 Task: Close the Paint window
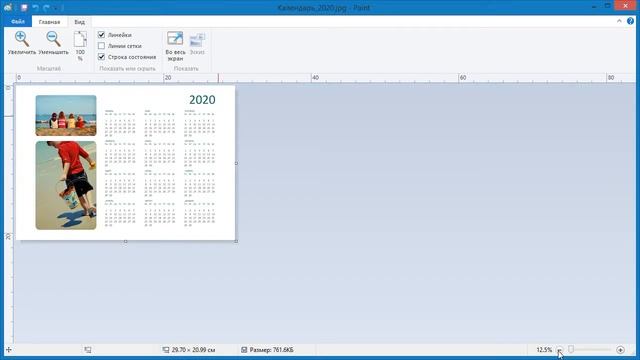[x=625, y=6]
